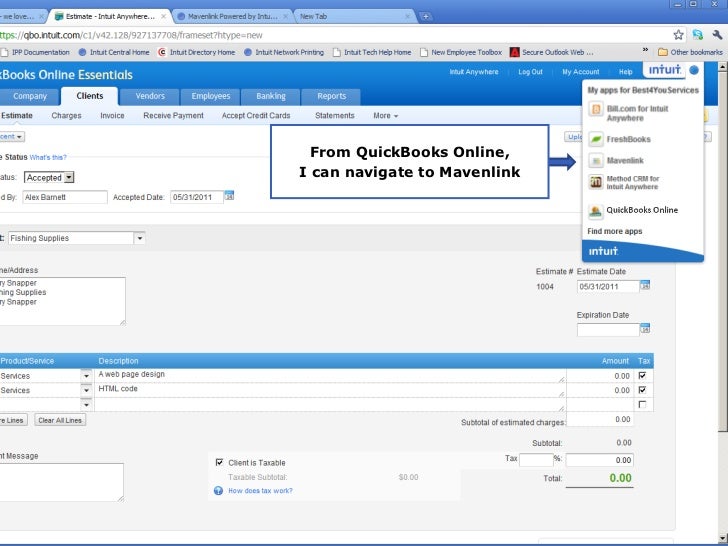Viewport: 728px width, 546px height.
Task: Open Product/Service dropdown on the empty row
Action: 86,404
